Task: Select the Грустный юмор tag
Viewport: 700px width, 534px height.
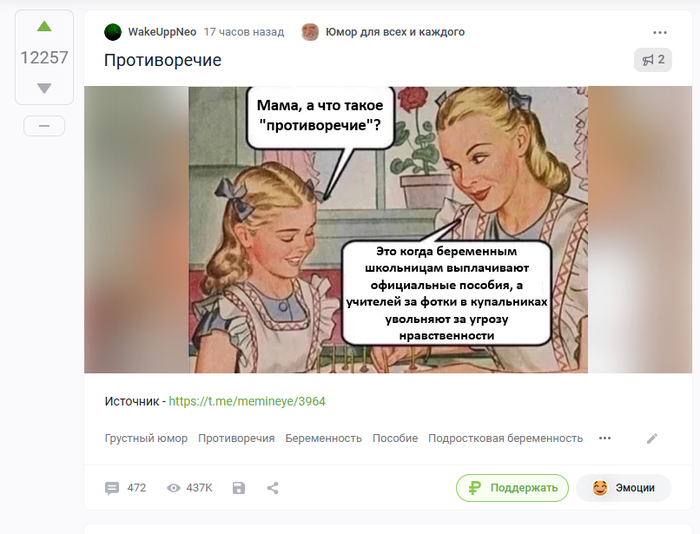Action: point(146,438)
